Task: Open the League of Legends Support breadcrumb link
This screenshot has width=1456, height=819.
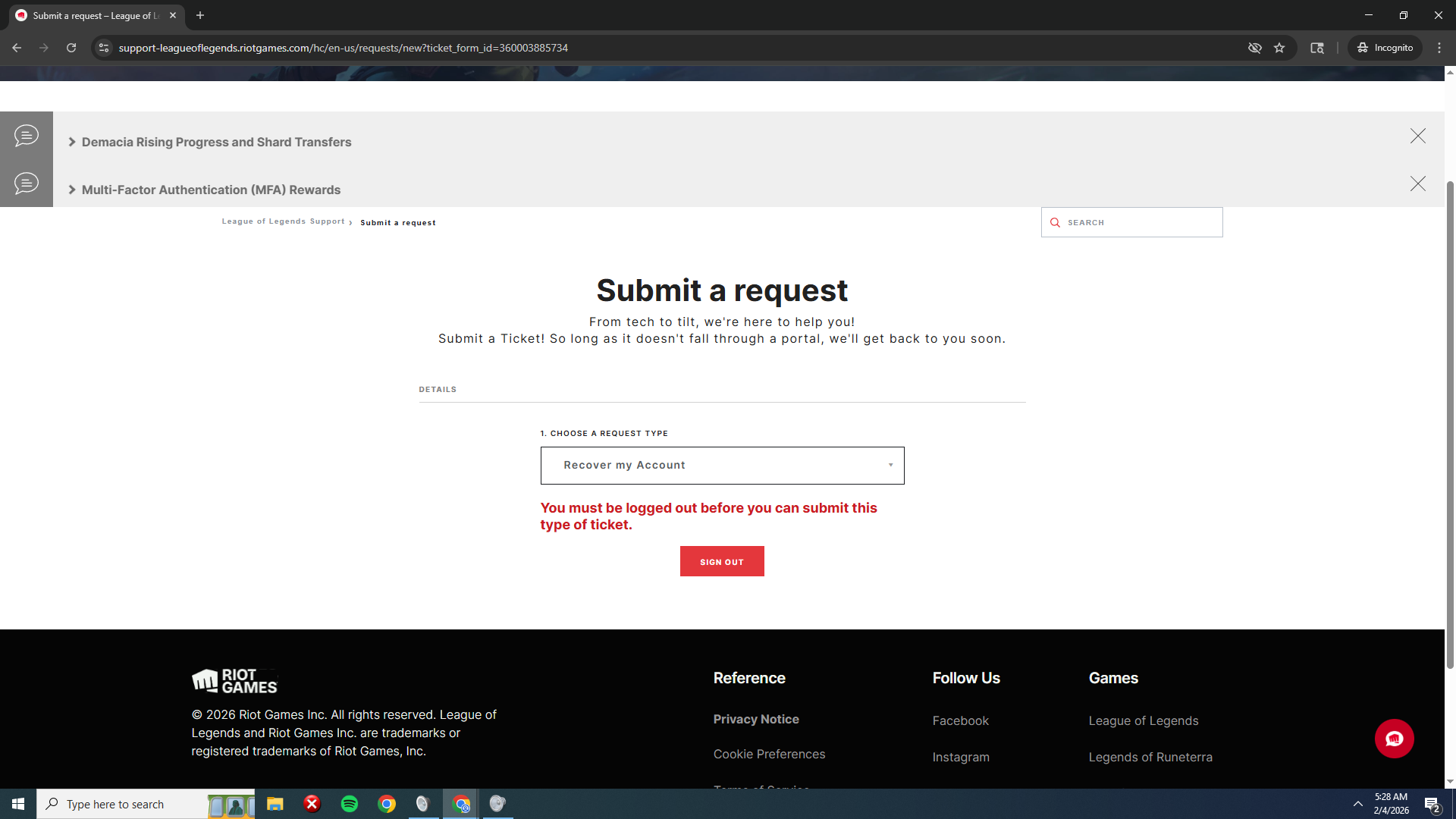Action: (x=283, y=221)
